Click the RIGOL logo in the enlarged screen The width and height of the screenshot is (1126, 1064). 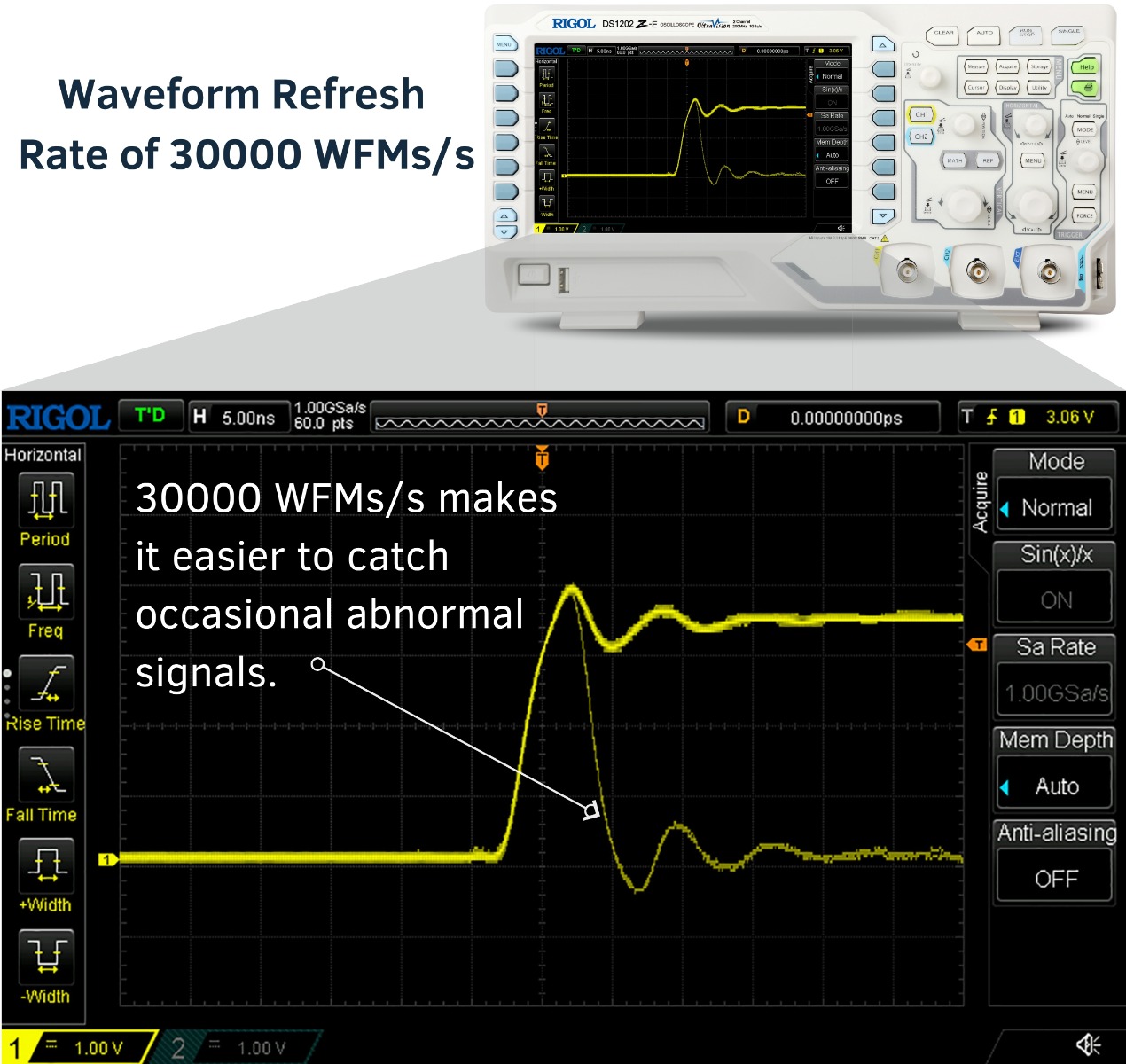pyautogui.click(x=58, y=417)
